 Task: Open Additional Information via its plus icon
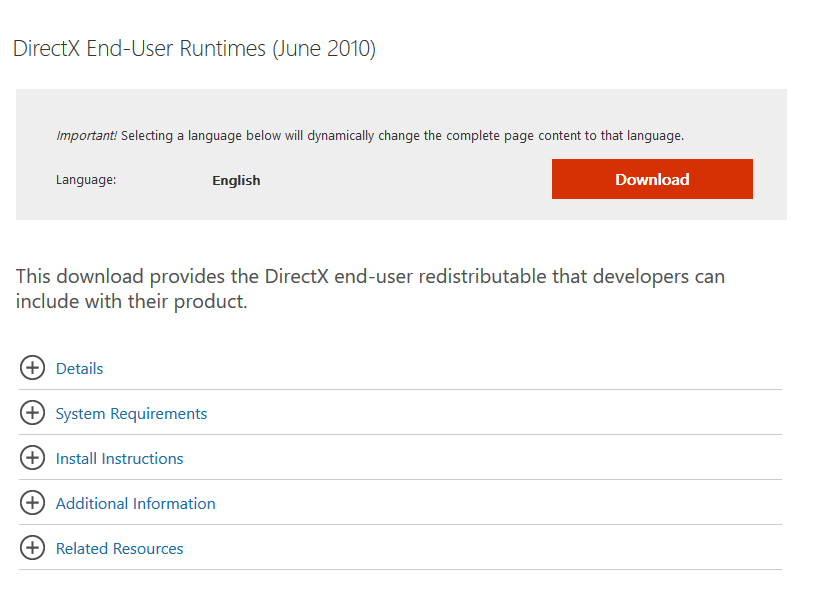tap(32, 503)
